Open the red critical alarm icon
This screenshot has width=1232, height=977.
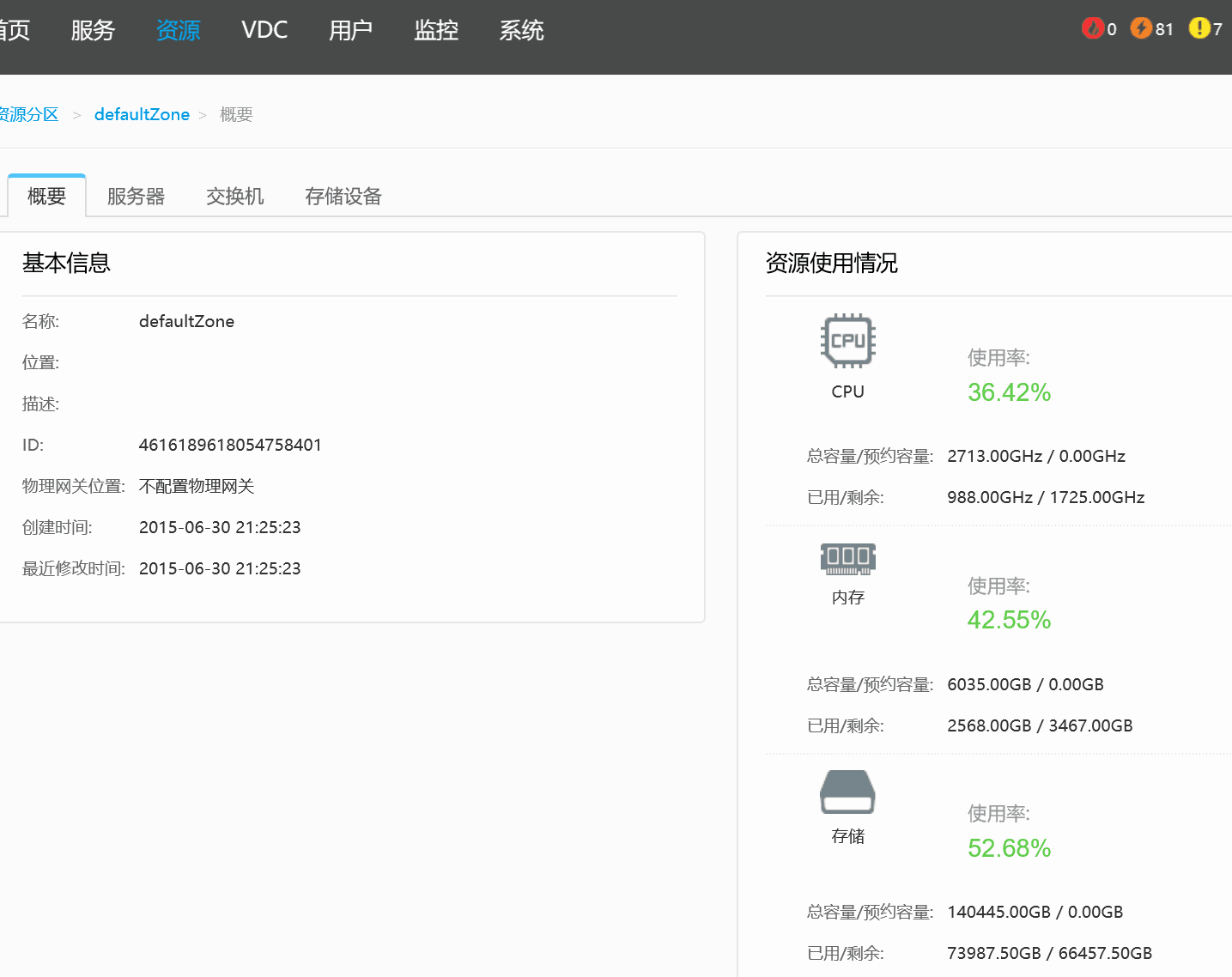pyautogui.click(x=1092, y=28)
